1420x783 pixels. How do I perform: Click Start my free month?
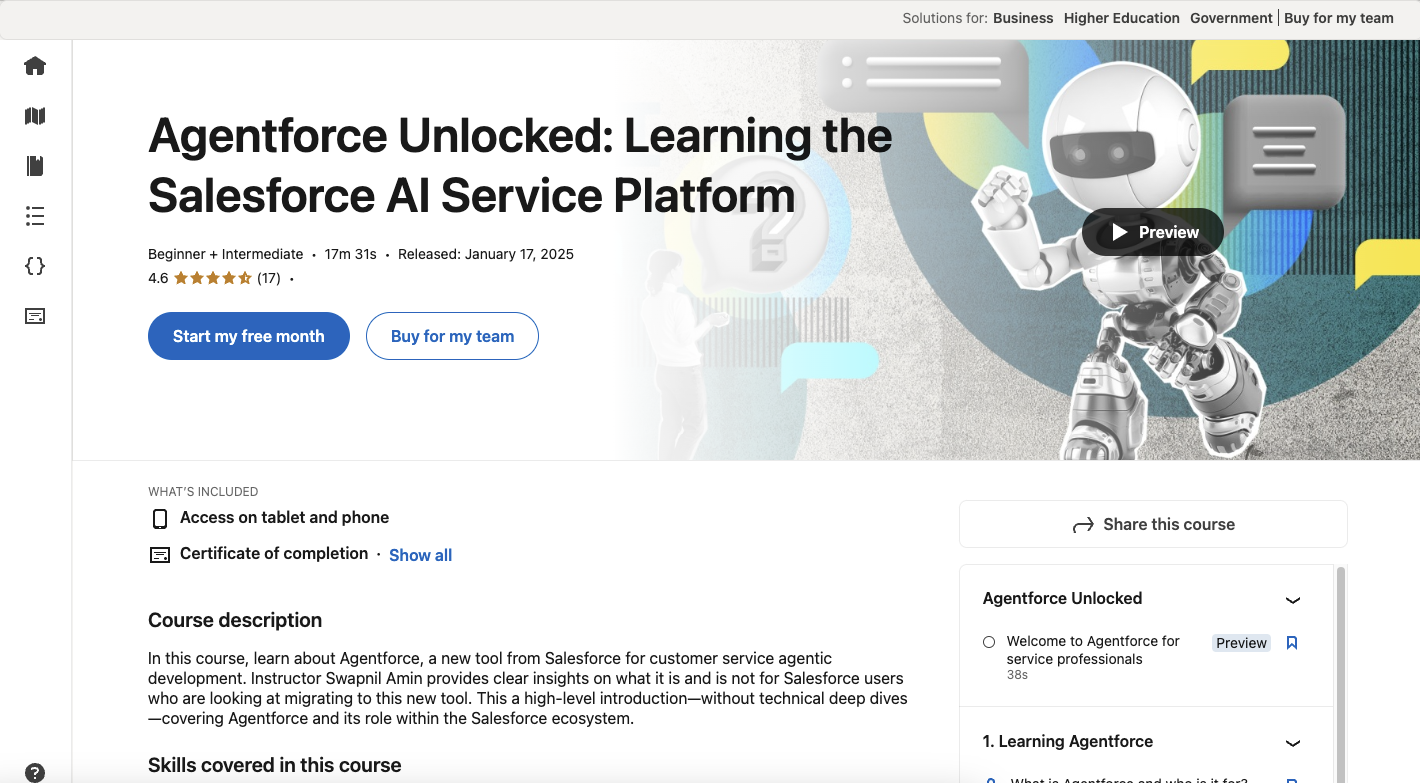point(249,336)
